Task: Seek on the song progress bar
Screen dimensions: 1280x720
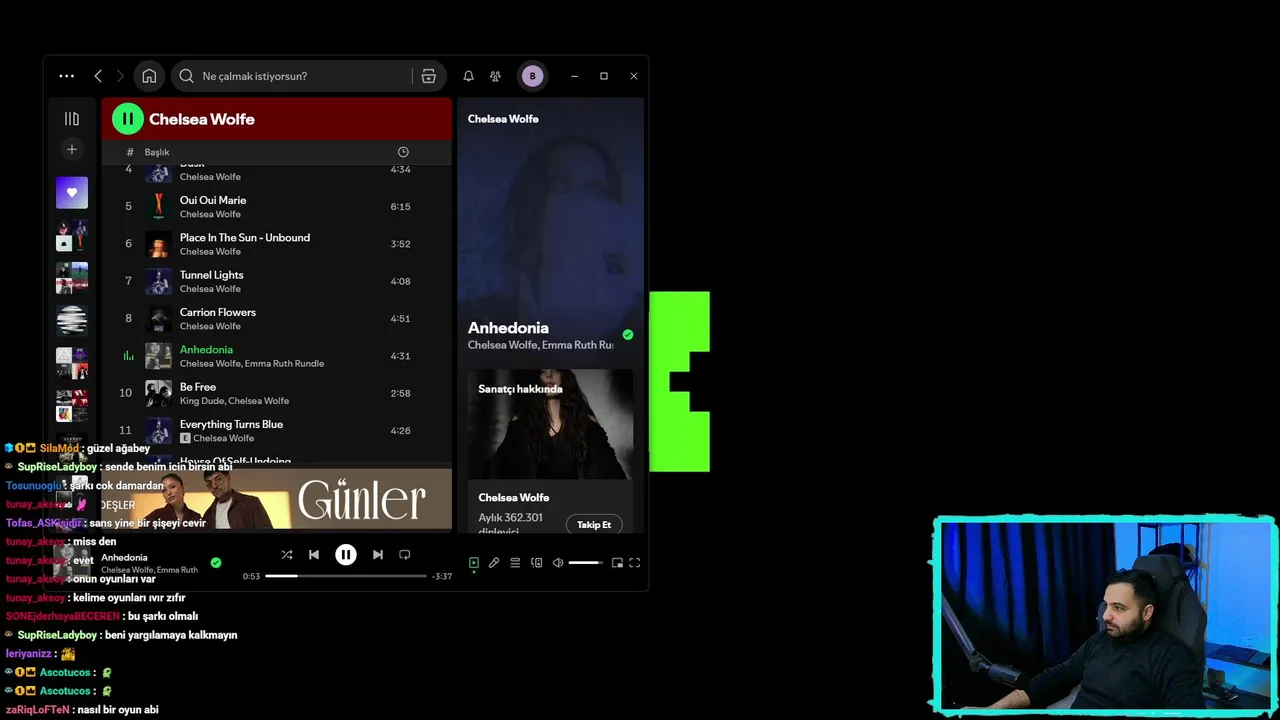Action: coord(346,576)
